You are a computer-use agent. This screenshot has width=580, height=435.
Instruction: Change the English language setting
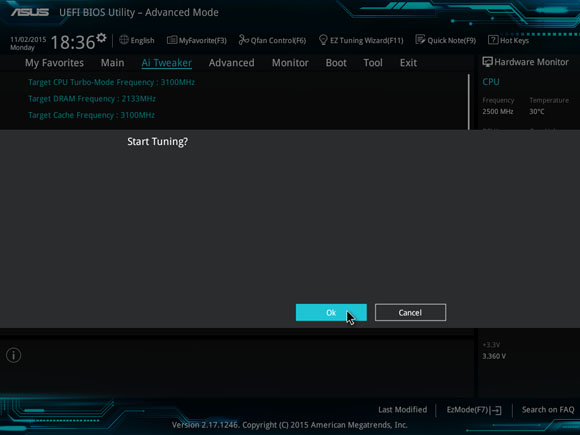point(137,40)
